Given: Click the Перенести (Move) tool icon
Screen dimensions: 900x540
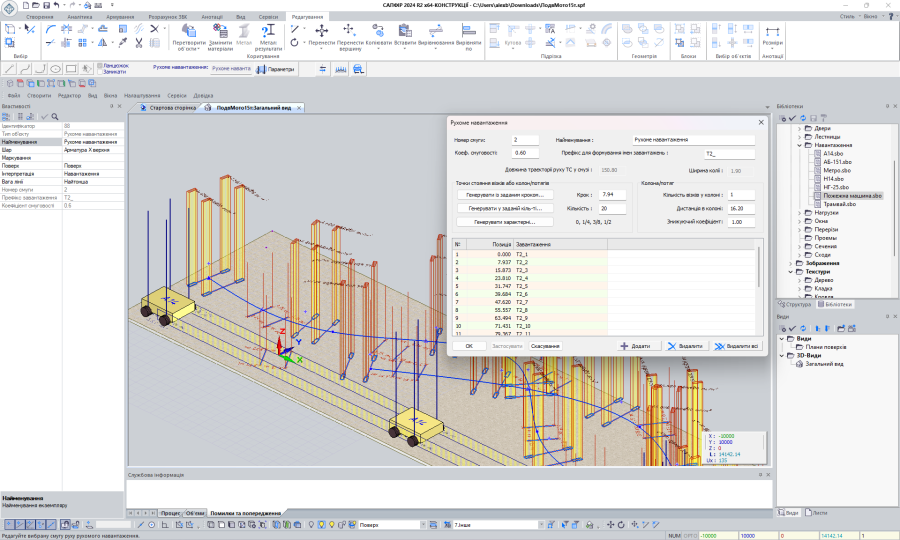Looking at the screenshot, I should (321, 32).
